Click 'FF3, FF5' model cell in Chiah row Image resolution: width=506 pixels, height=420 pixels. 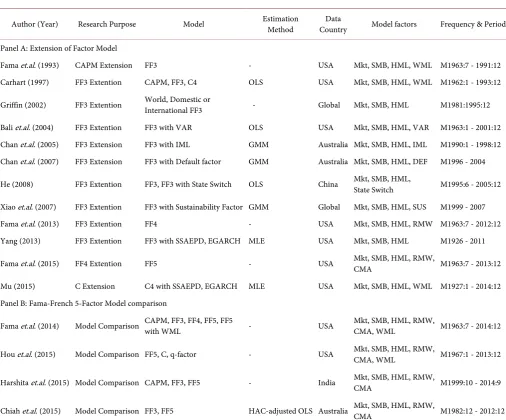click(159, 411)
